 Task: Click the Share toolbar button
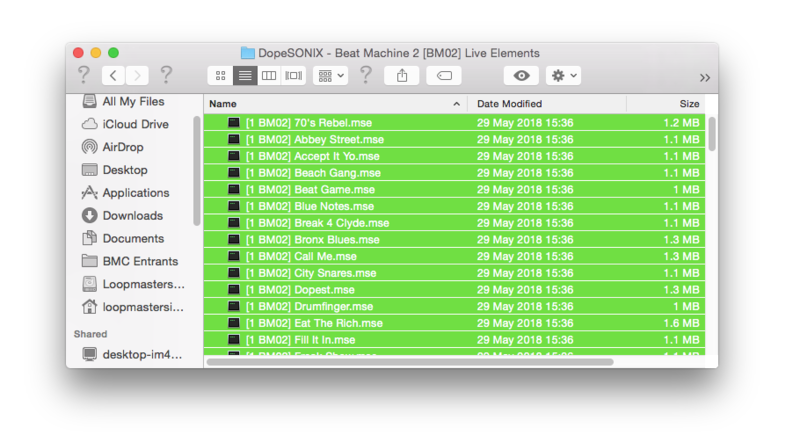pos(402,76)
